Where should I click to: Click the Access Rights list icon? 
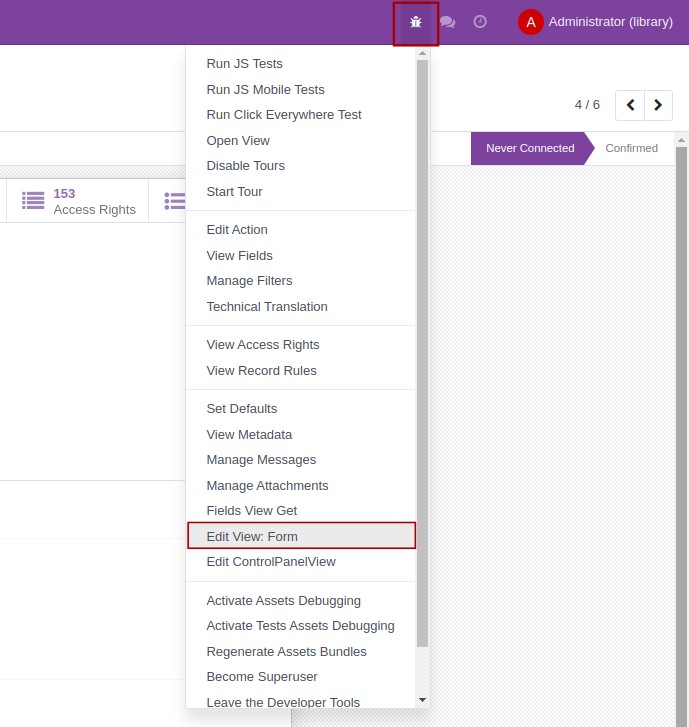[33, 201]
